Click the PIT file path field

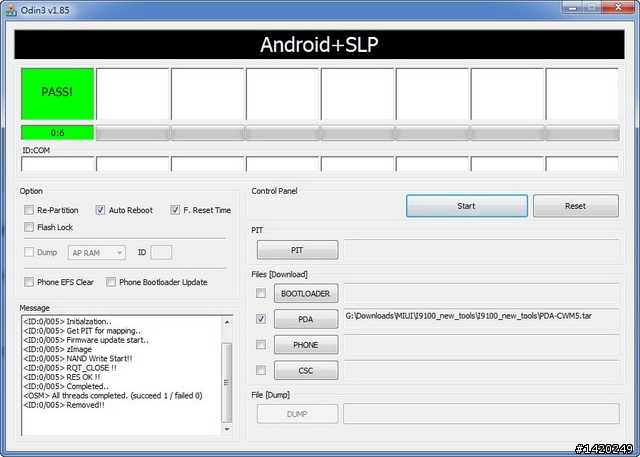point(481,250)
